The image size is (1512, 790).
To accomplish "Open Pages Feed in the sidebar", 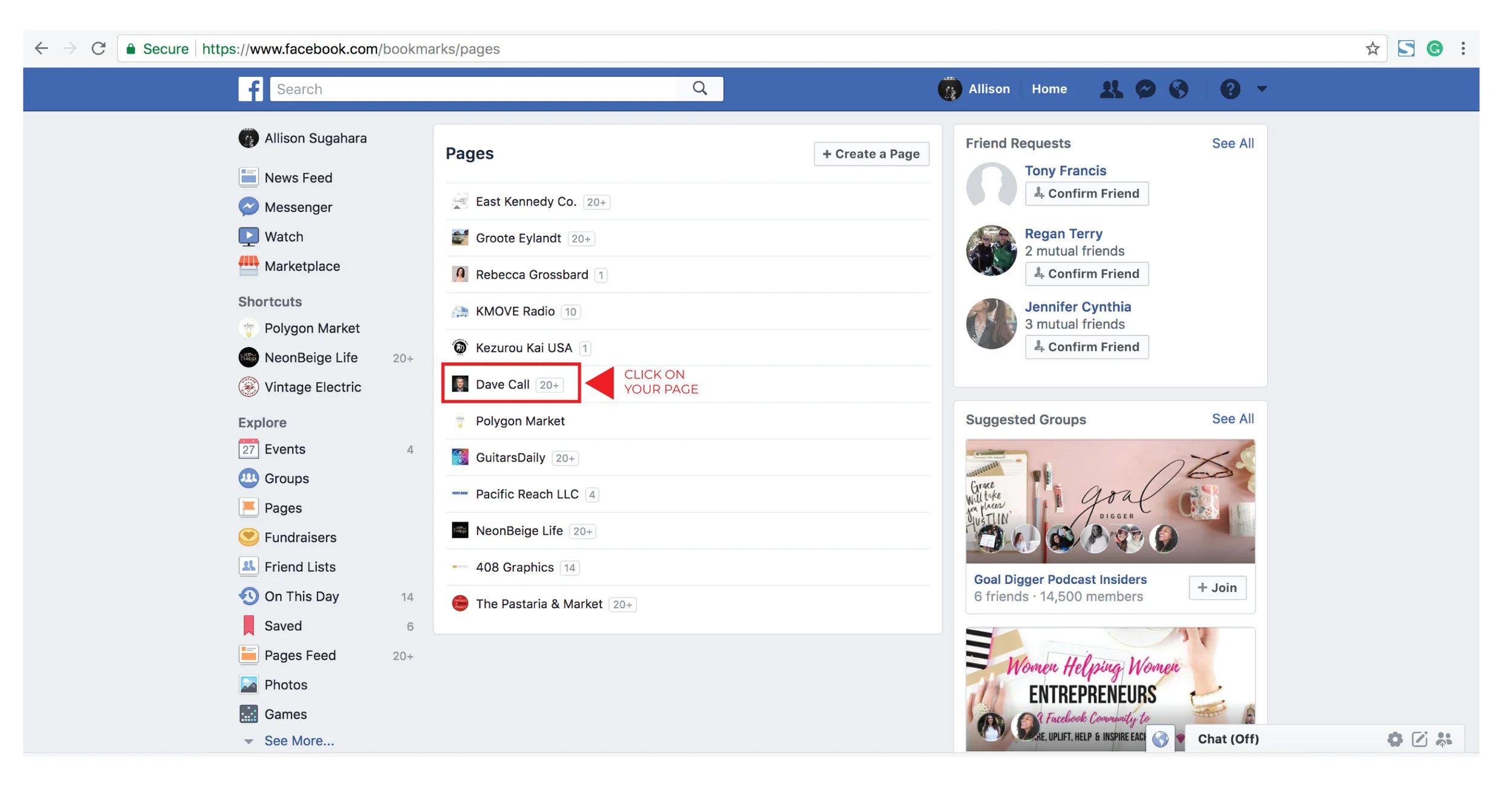I will [x=287, y=655].
